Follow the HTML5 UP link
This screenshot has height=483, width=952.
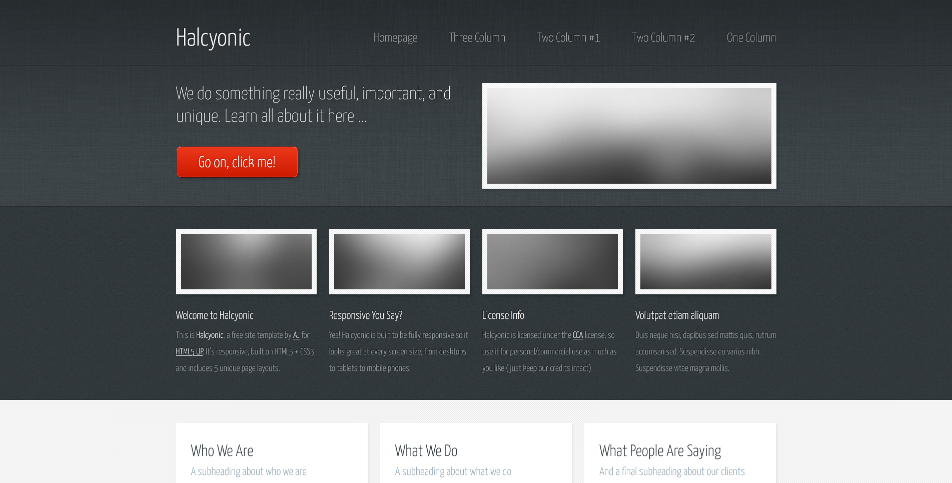coord(189,352)
